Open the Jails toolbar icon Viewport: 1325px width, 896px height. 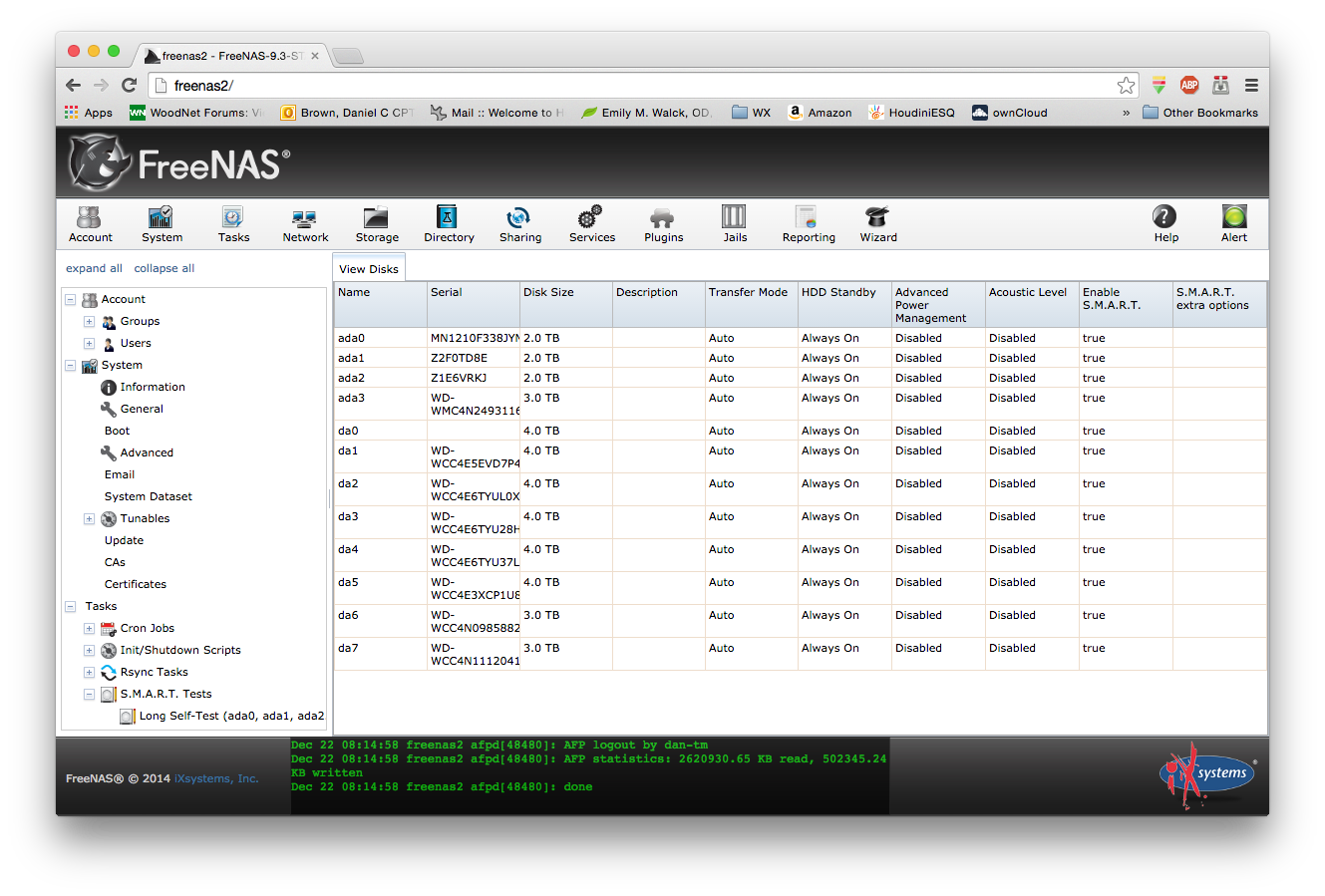(x=735, y=223)
